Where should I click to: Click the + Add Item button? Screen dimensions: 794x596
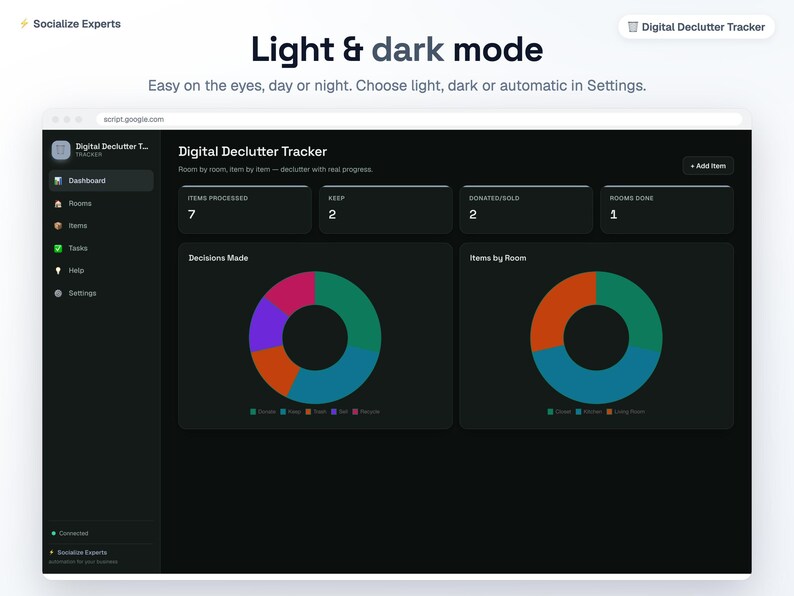point(708,166)
